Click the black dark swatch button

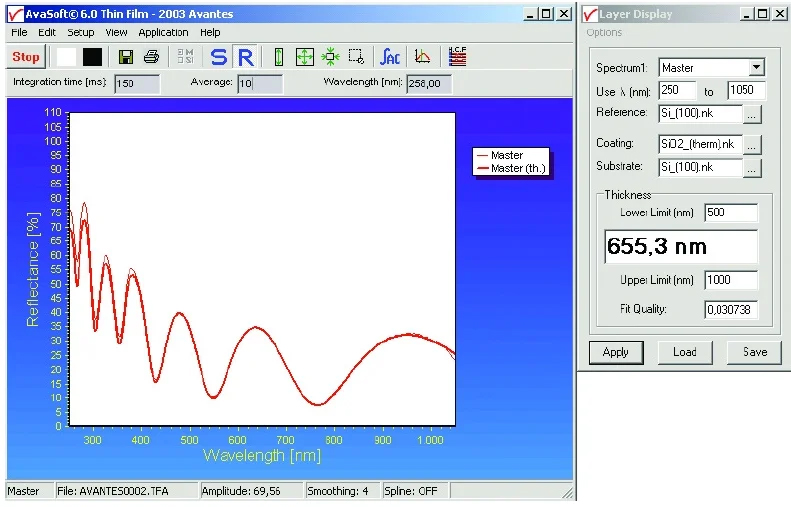pyautogui.click(x=92, y=57)
